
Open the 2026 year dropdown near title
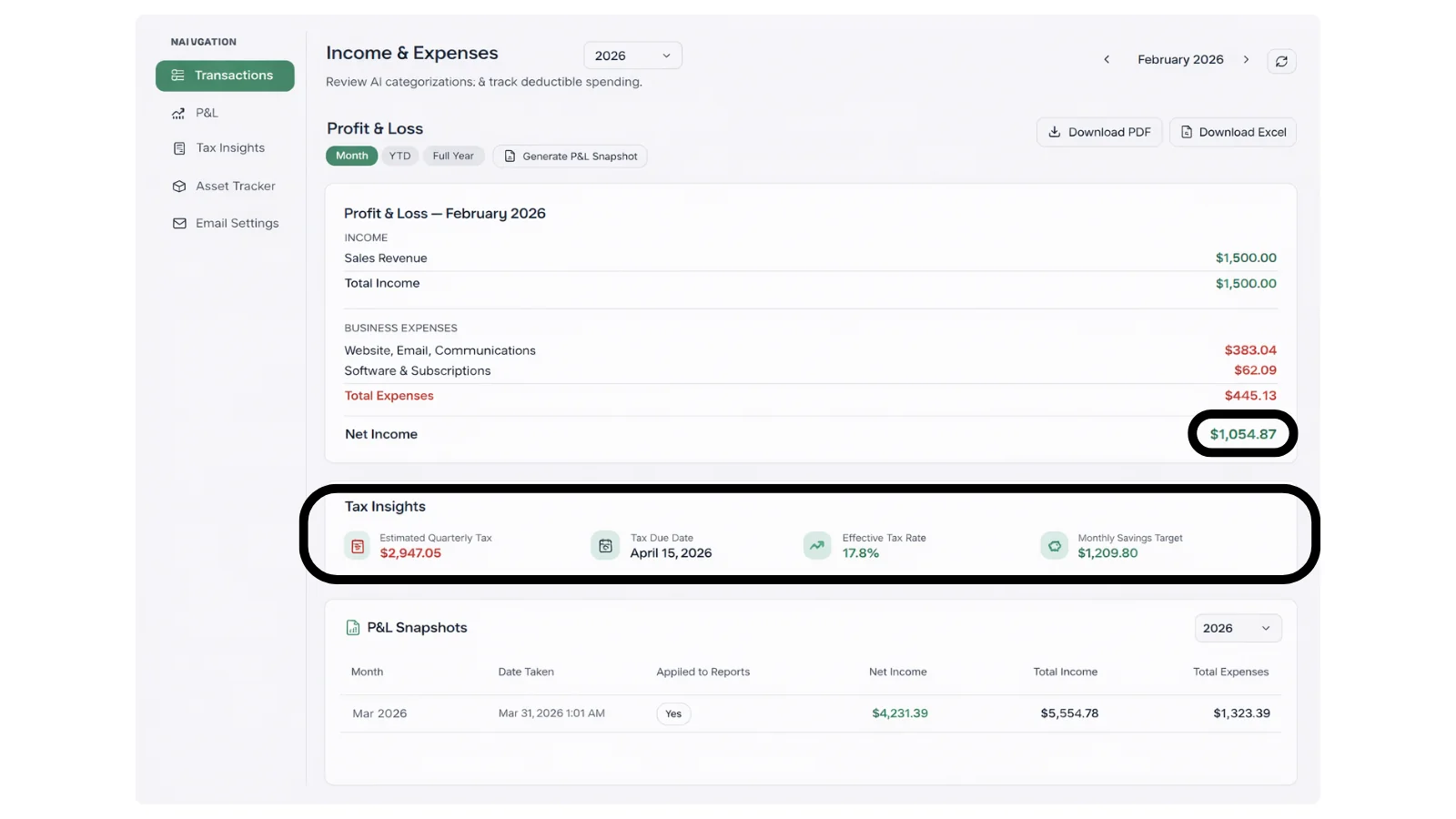pyautogui.click(x=632, y=56)
